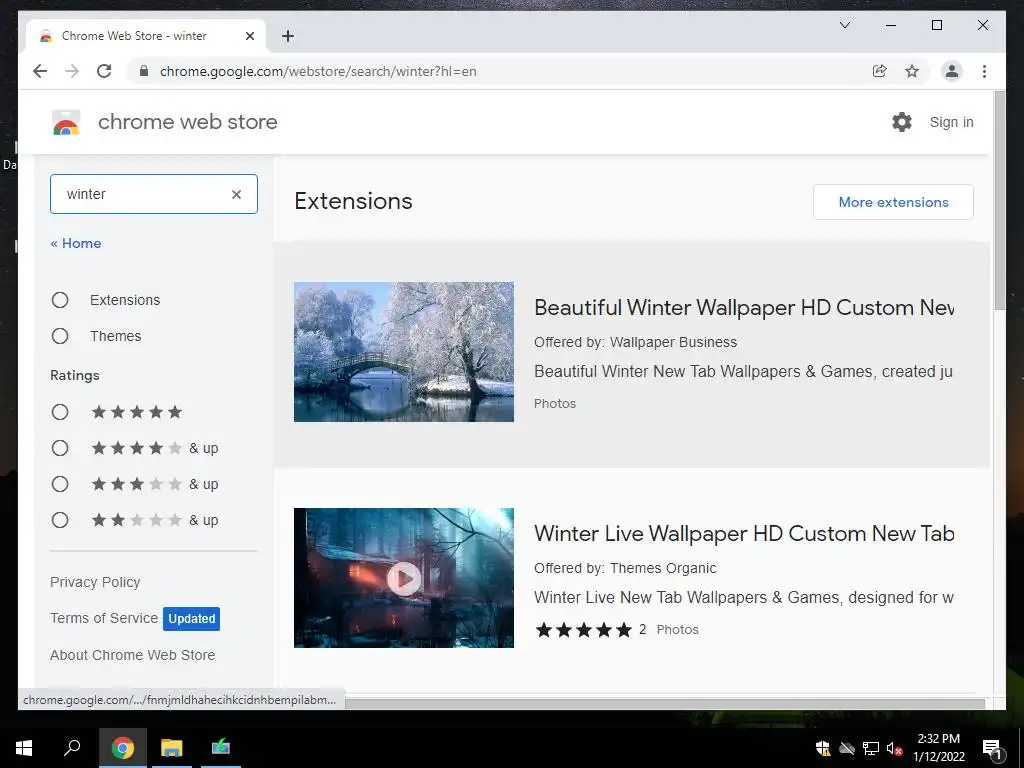Return to the web store Home
Viewport: 1024px width, 768px height.
76,243
